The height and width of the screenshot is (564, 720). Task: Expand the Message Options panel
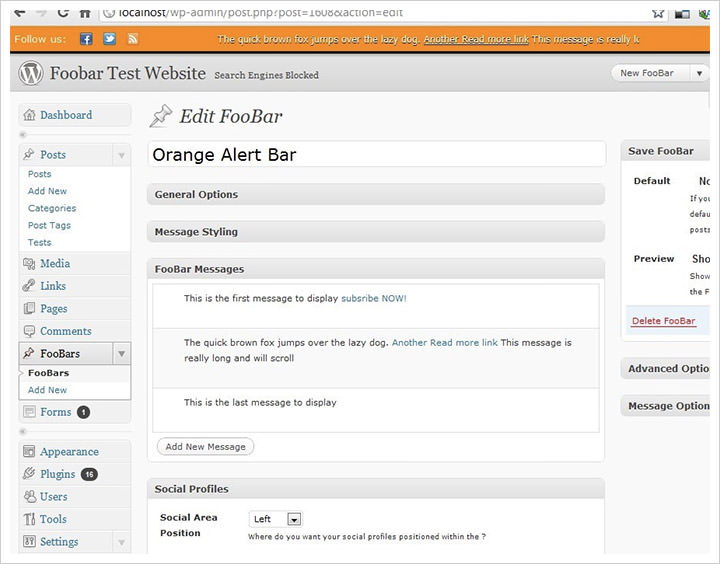(666, 406)
